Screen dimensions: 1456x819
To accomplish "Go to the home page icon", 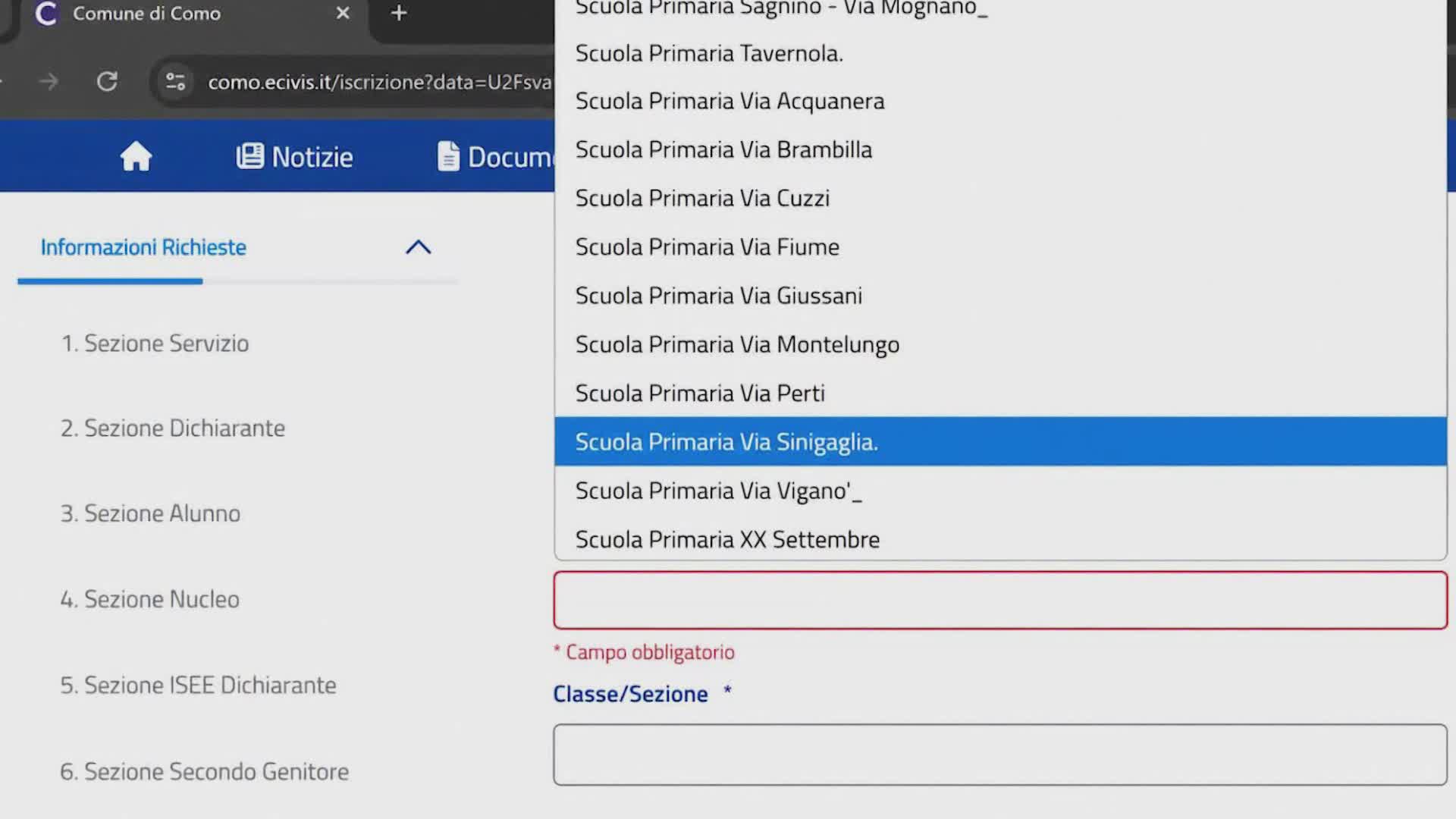I will (x=136, y=156).
